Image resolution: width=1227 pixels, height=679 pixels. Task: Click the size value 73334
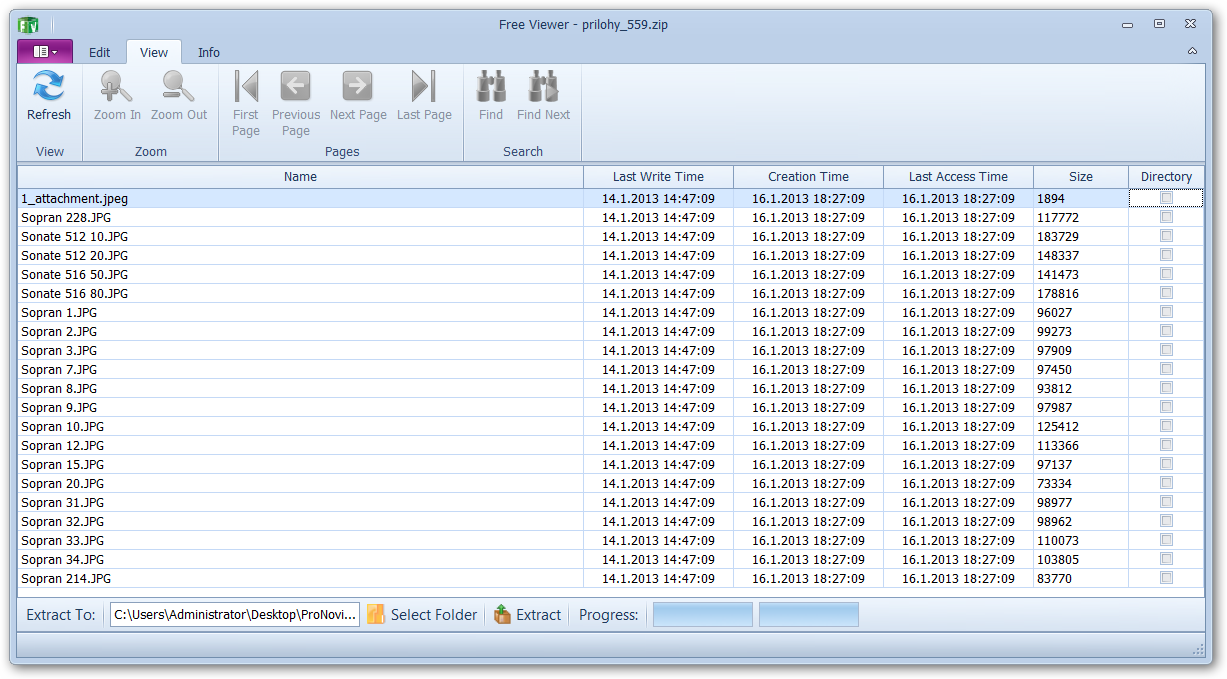click(x=1054, y=484)
